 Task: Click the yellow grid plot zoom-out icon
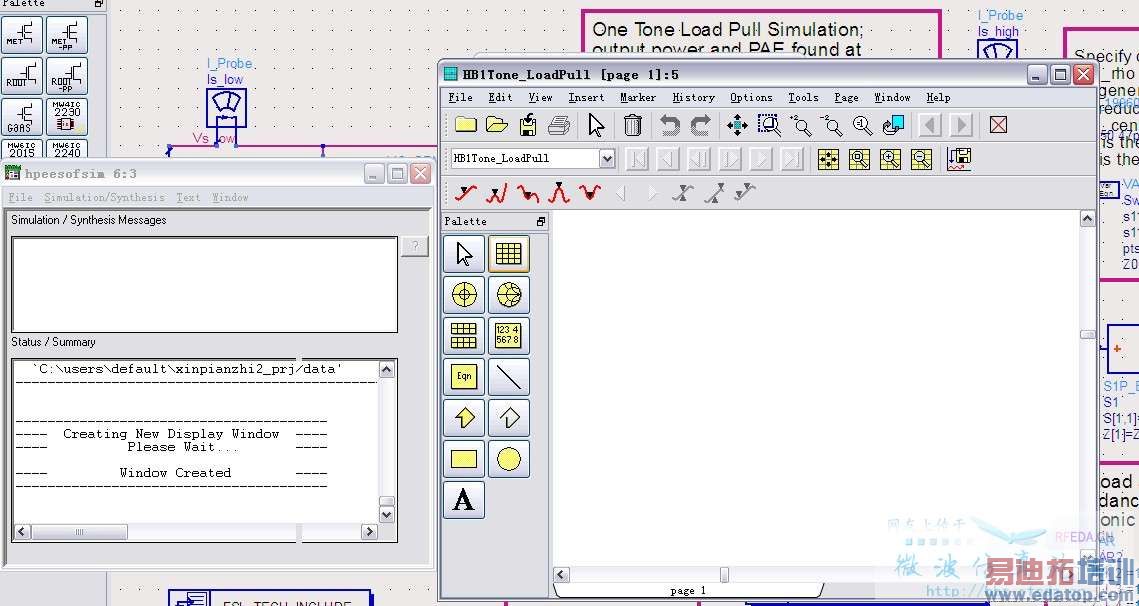point(921,158)
